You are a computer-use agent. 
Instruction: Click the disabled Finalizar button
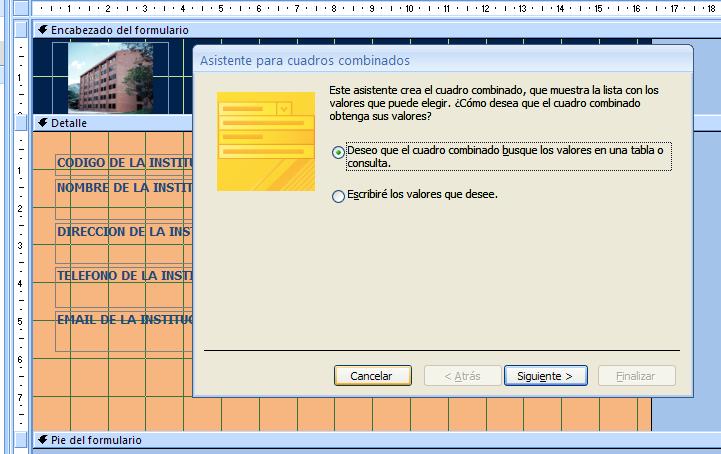tap(637, 376)
